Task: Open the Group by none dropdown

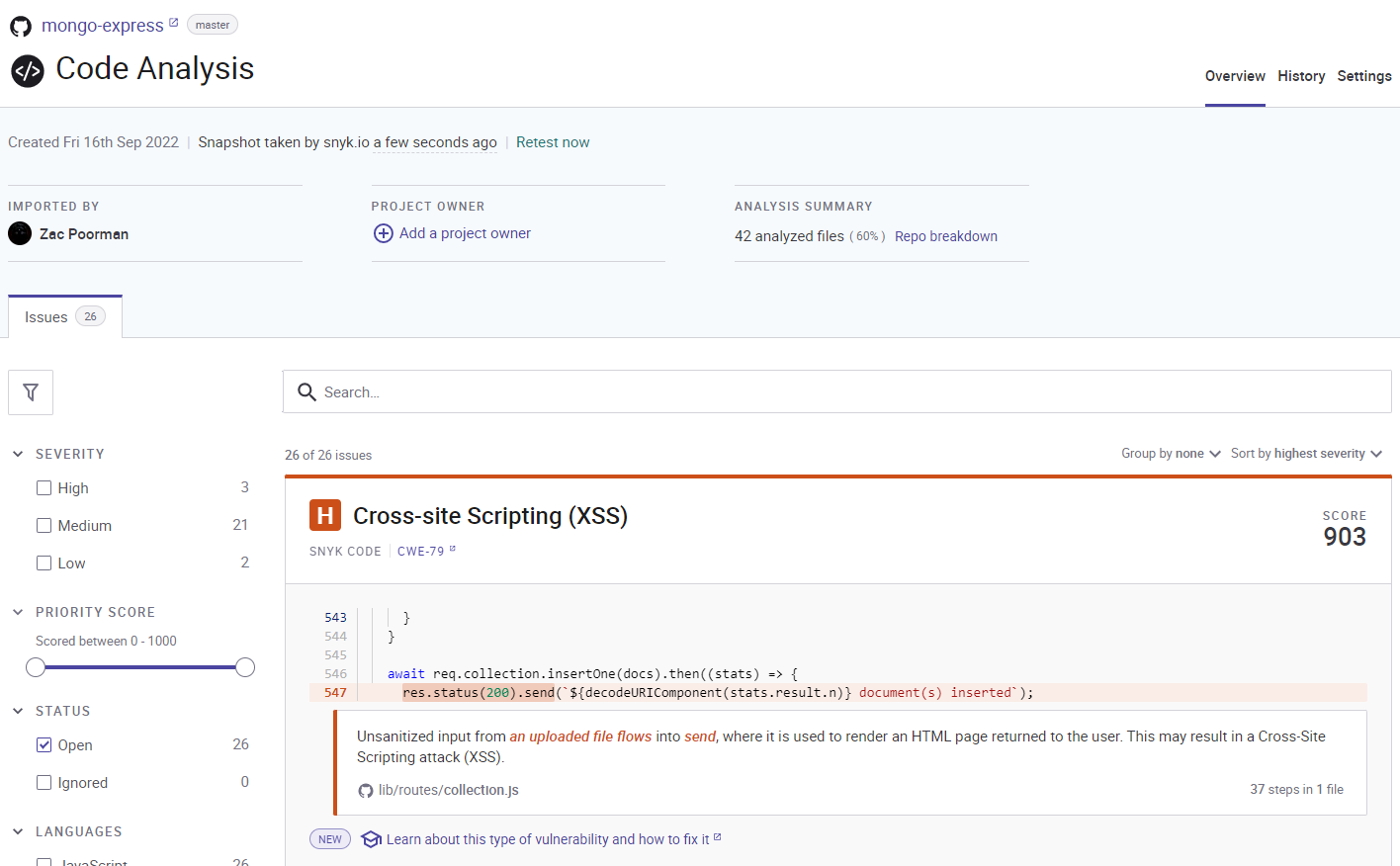Action: click(1171, 454)
